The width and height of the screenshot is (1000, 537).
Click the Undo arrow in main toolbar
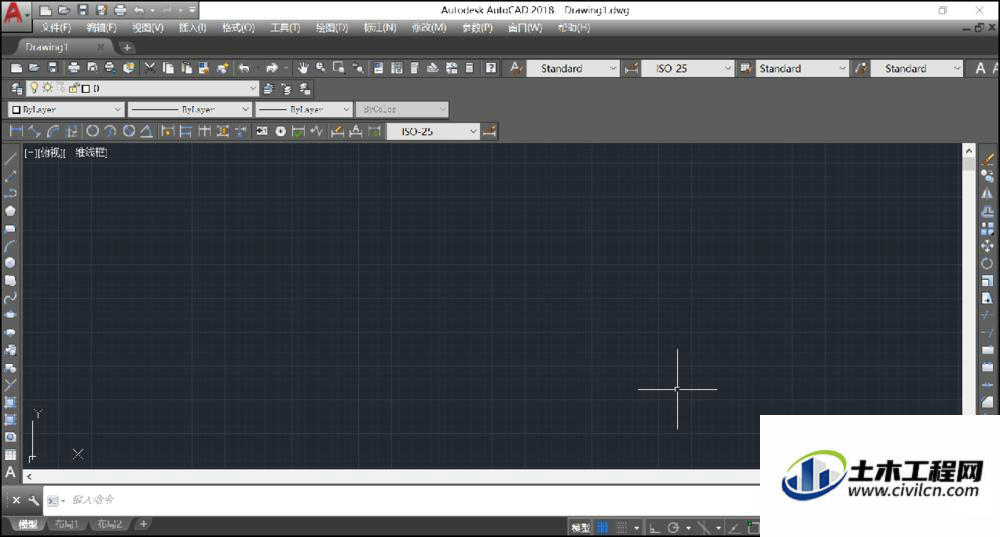(x=244, y=68)
